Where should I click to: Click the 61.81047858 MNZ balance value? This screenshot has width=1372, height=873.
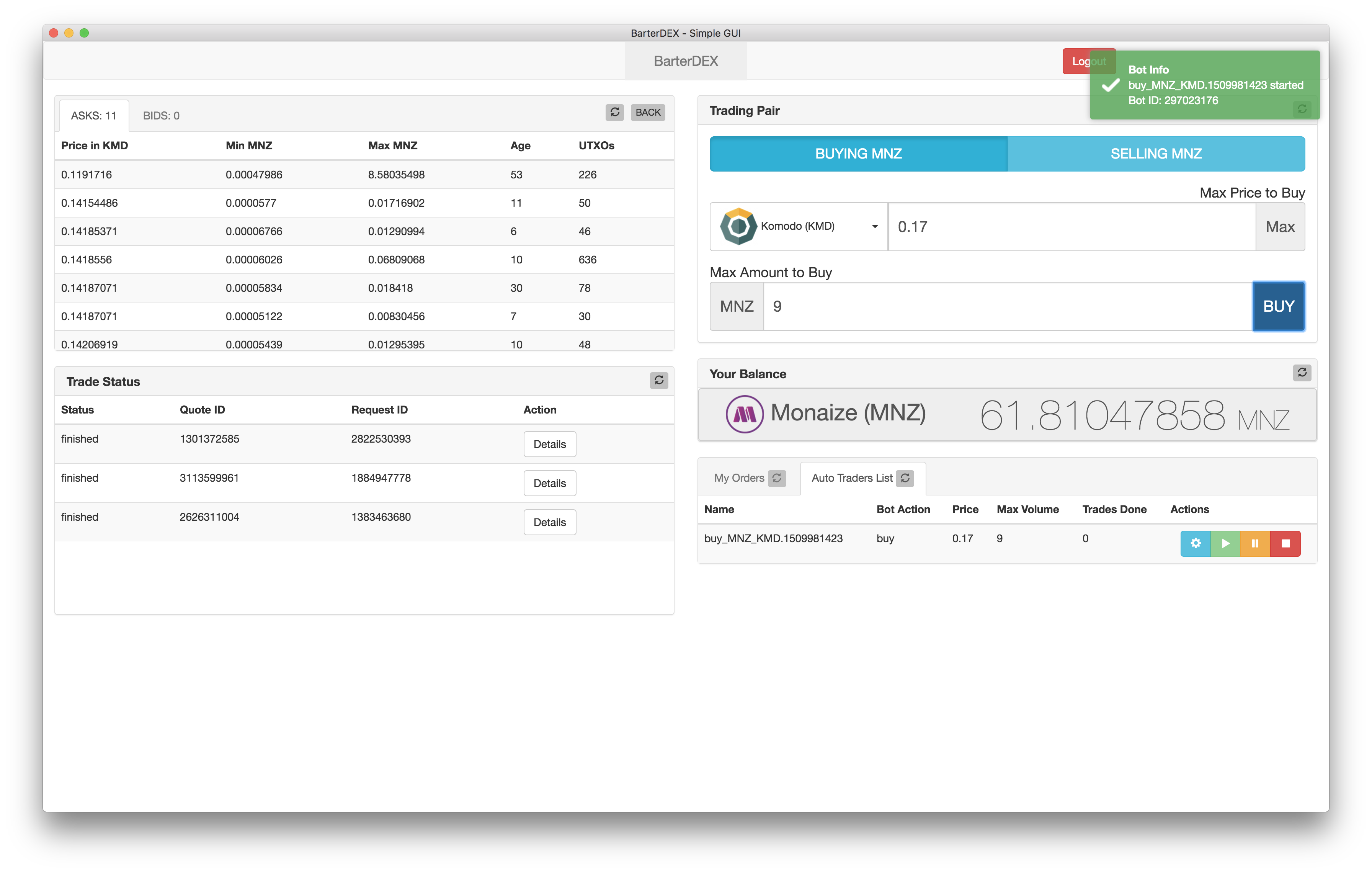click(x=1134, y=415)
